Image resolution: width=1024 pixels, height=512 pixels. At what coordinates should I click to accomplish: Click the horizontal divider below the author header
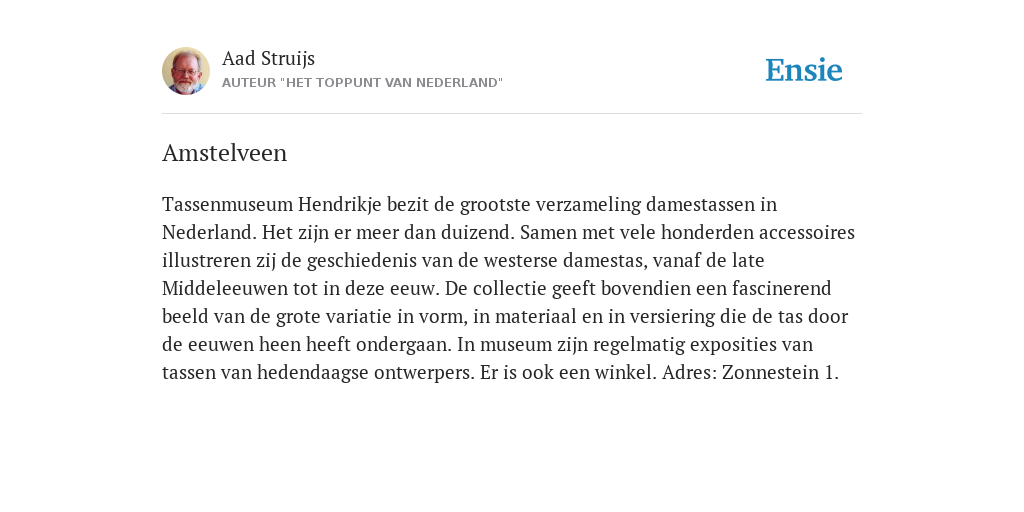pyautogui.click(x=512, y=114)
